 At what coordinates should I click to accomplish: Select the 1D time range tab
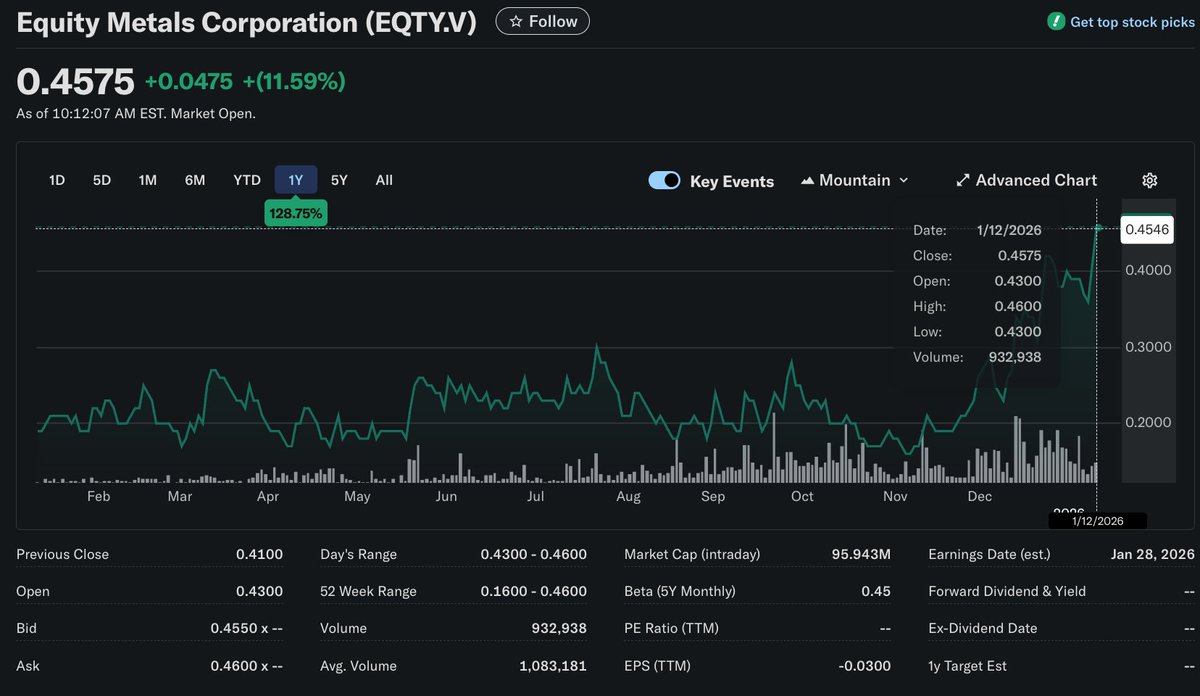tap(57, 180)
